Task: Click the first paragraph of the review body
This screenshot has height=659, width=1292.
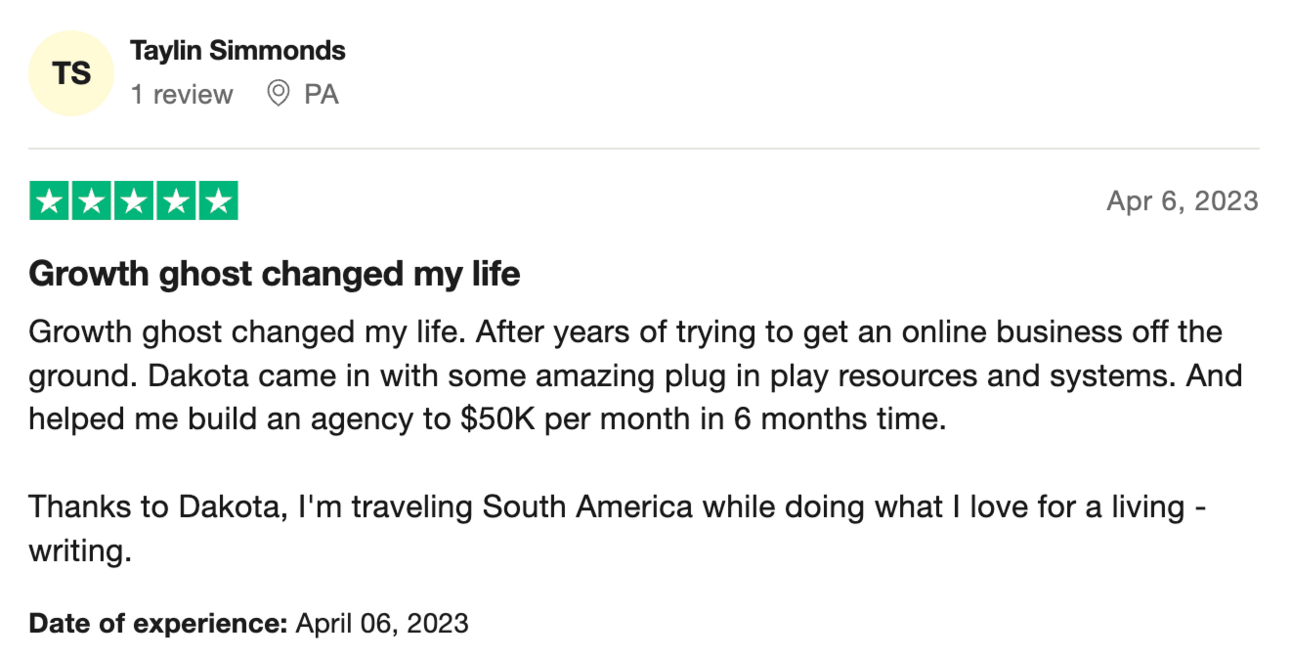Action: 635,375
